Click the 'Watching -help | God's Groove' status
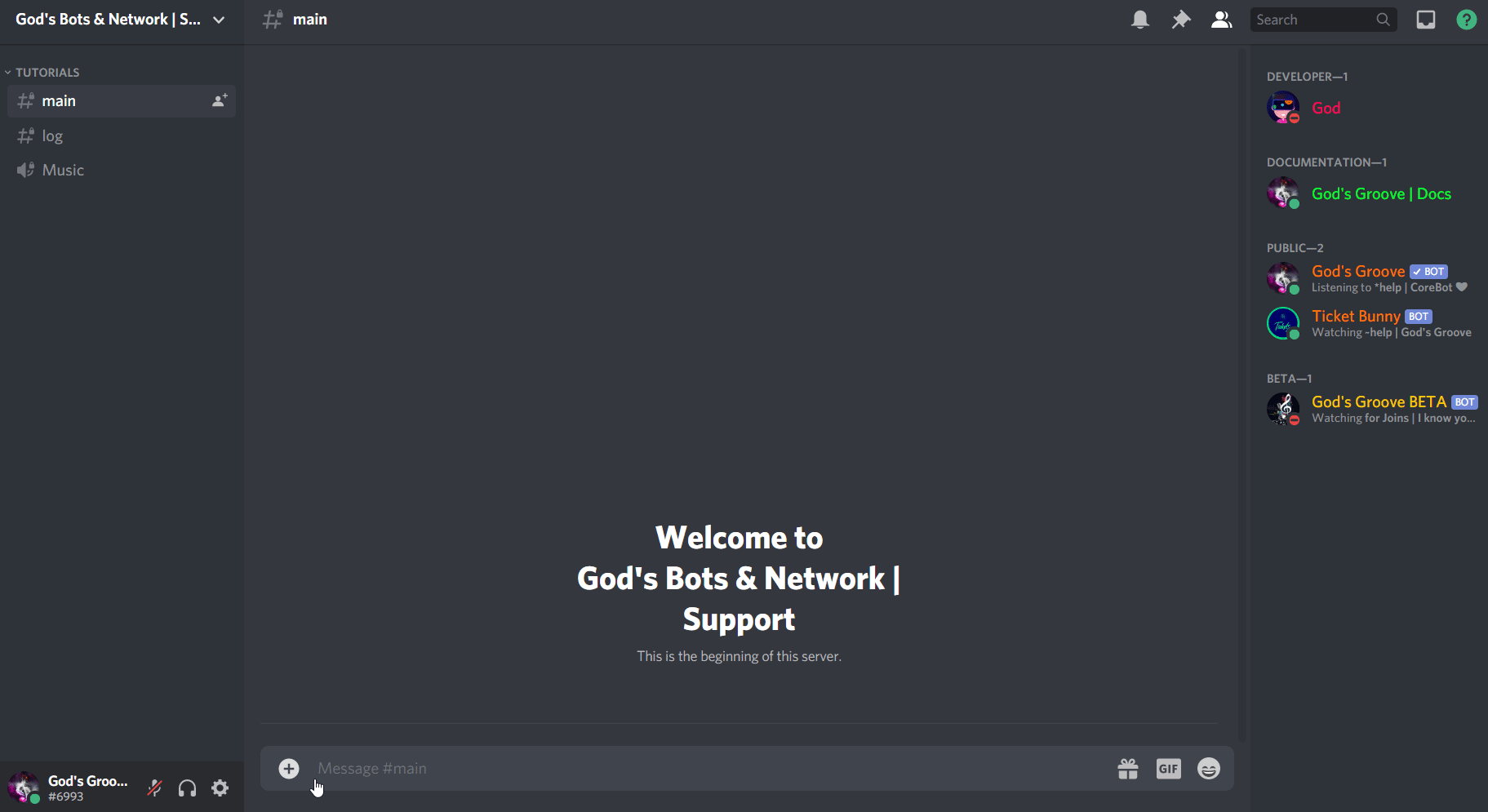 pos(1392,332)
